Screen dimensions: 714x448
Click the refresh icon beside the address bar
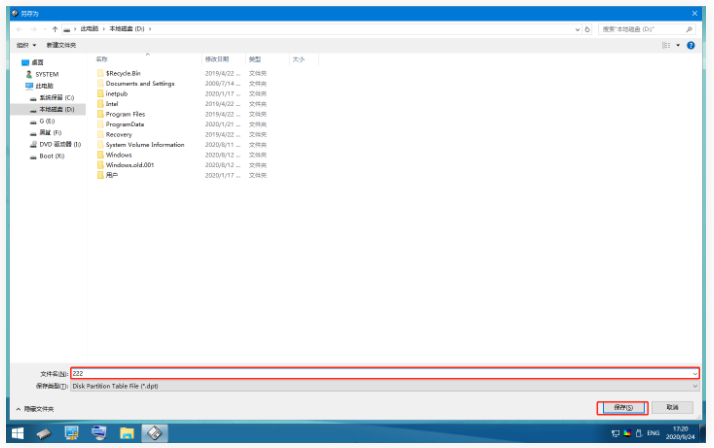(x=587, y=30)
